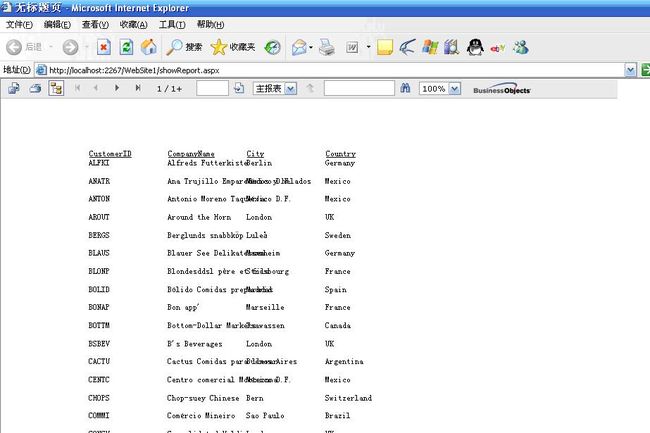The width and height of the screenshot is (650, 433).
Task: Go to first report page
Action: [x=77, y=88]
